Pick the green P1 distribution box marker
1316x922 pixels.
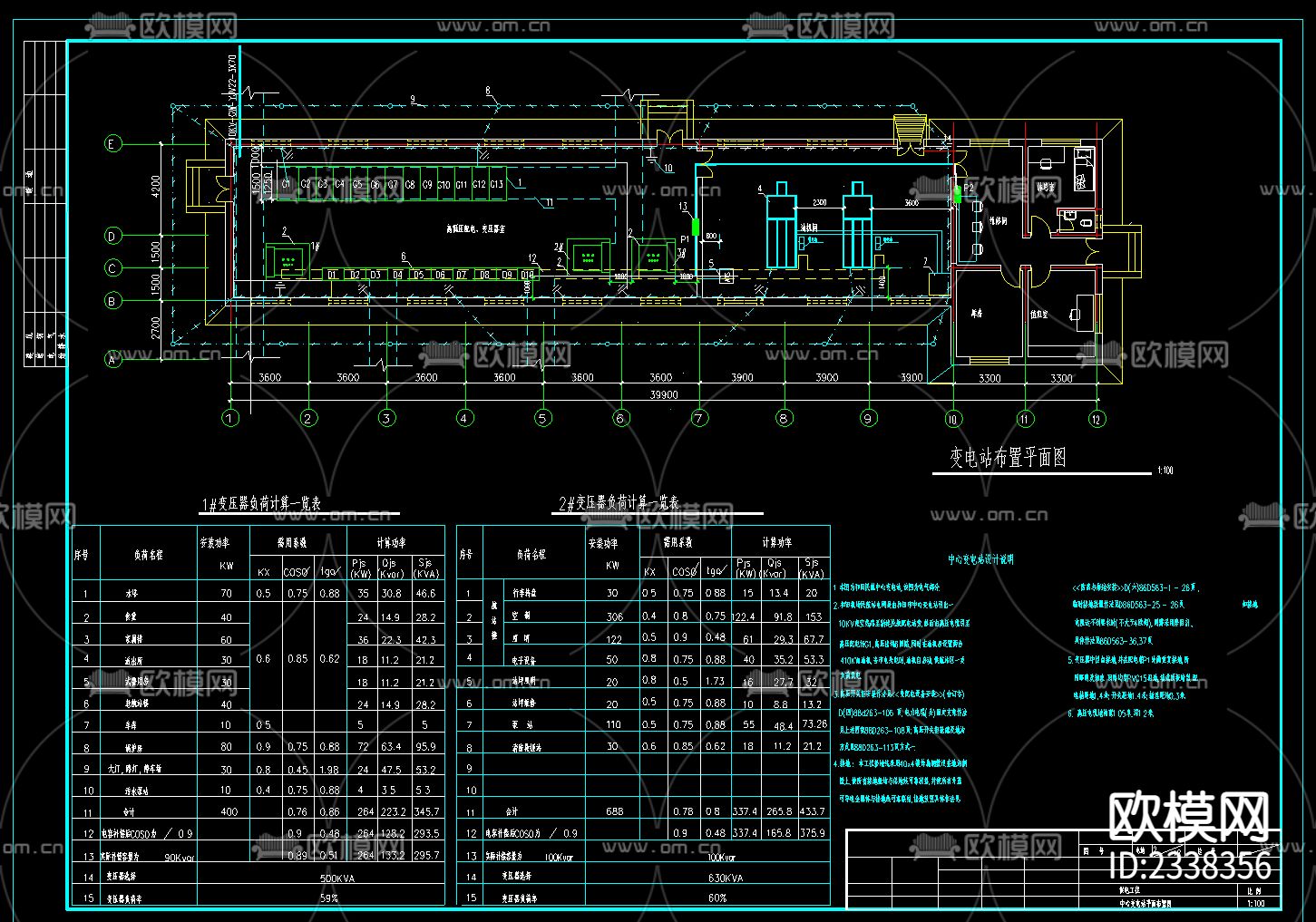(x=696, y=224)
